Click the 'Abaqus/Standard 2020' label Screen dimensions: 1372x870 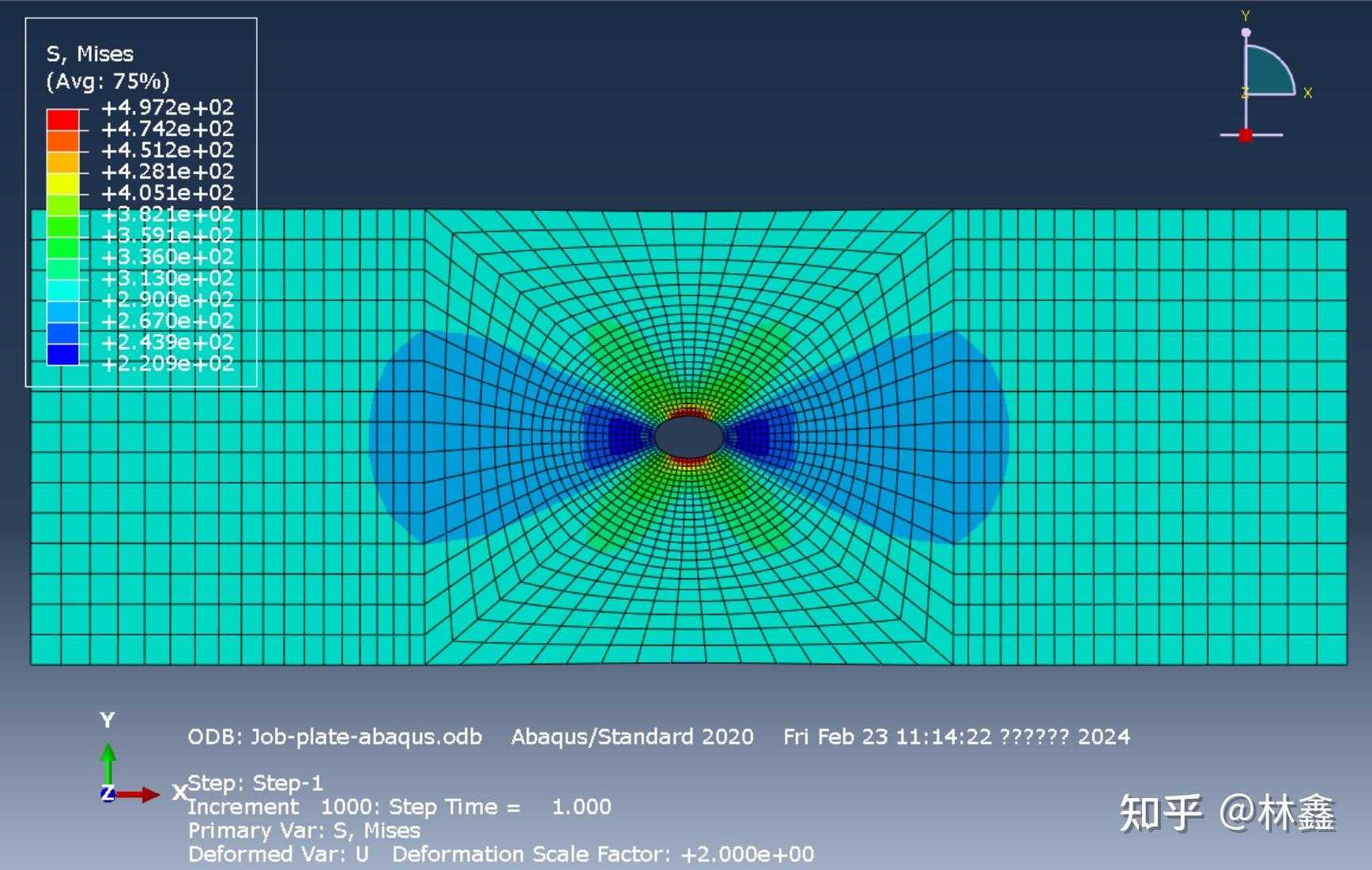coord(632,736)
